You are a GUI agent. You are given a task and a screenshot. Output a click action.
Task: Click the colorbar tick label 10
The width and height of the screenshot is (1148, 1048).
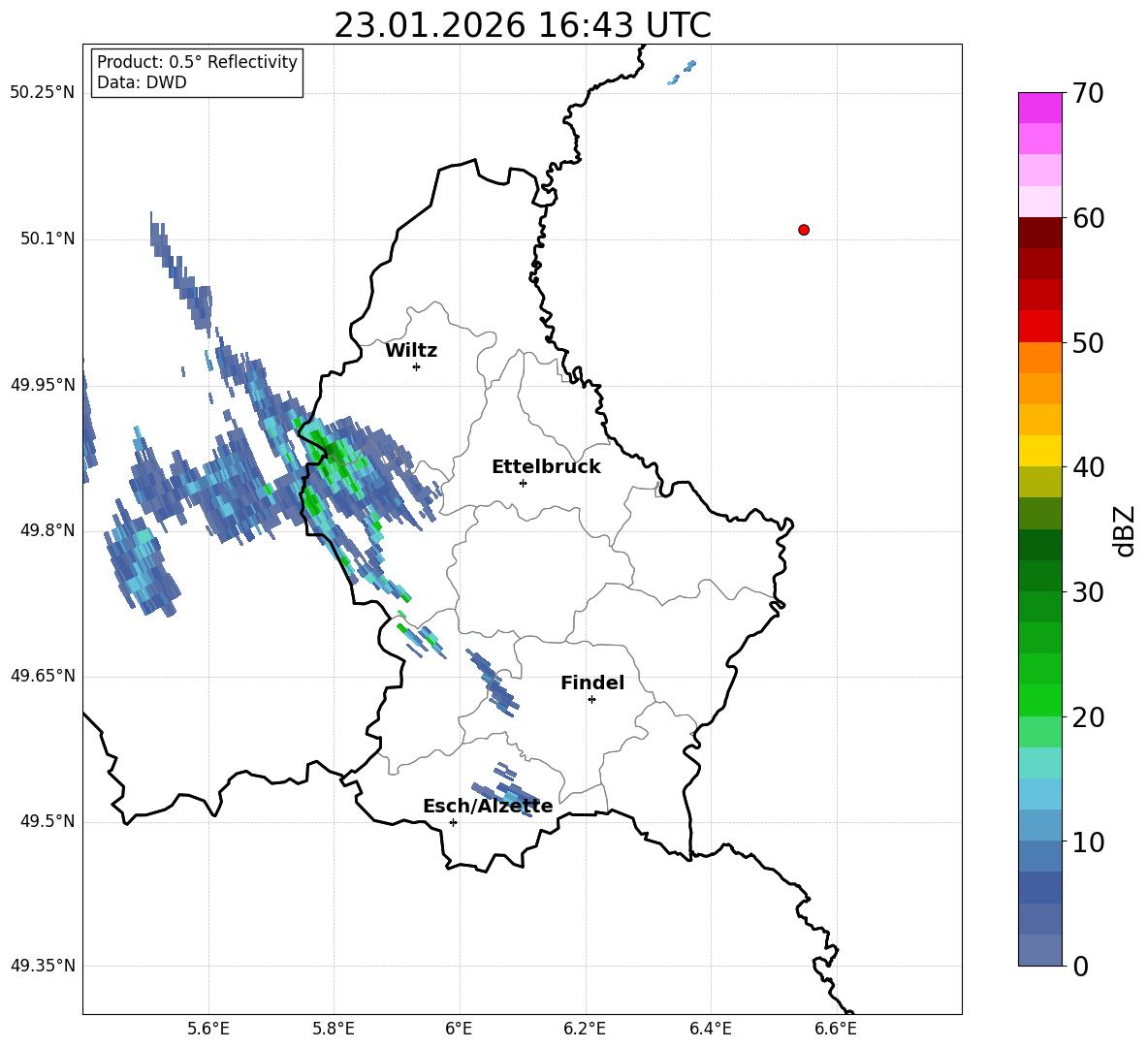[1088, 842]
